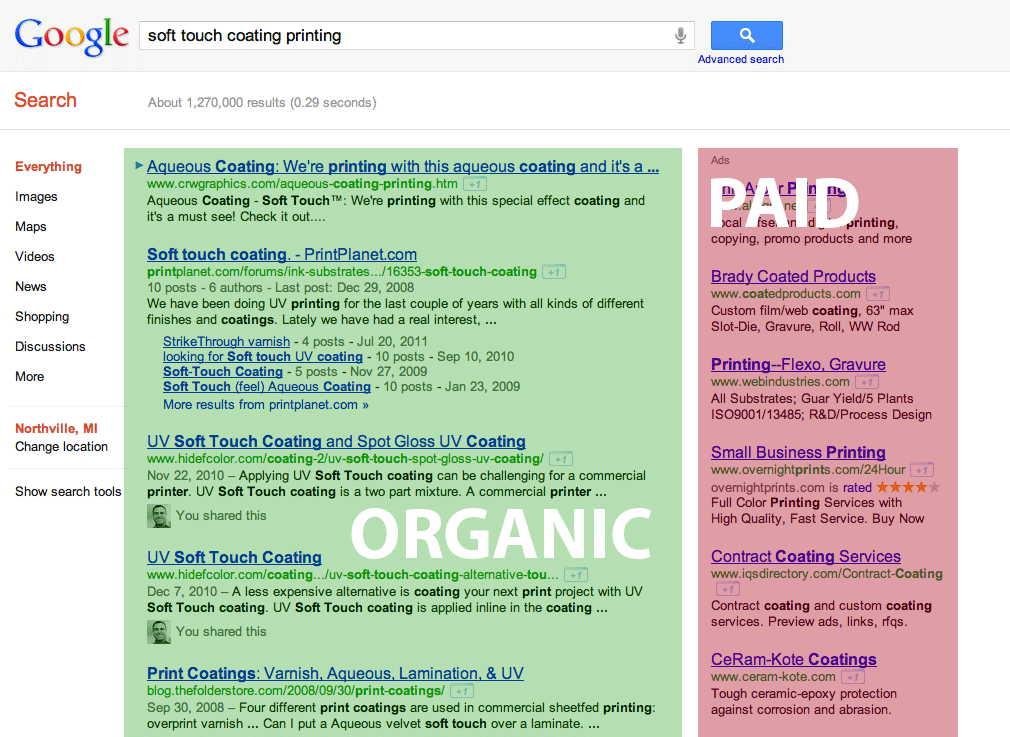Viewport: 1010px width, 737px height.
Task: Click Change location link
Action: tap(61, 446)
